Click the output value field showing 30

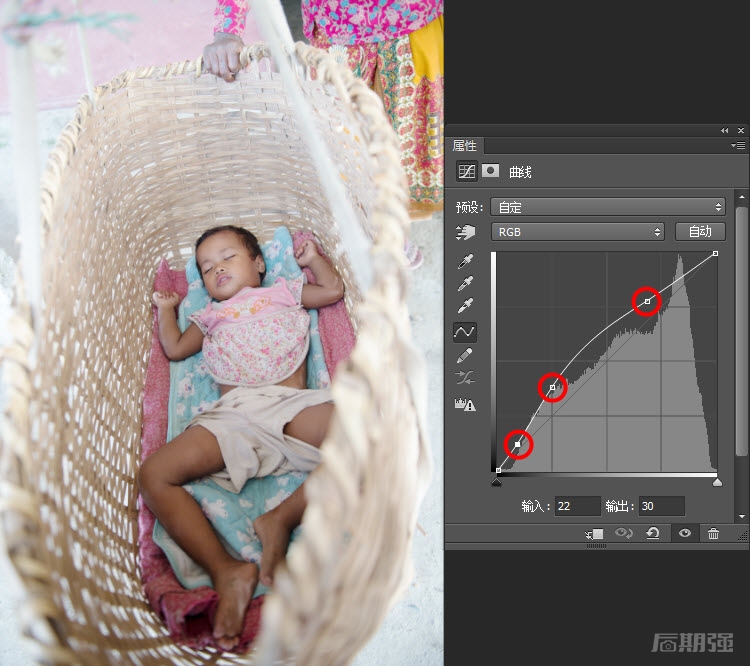coord(662,506)
